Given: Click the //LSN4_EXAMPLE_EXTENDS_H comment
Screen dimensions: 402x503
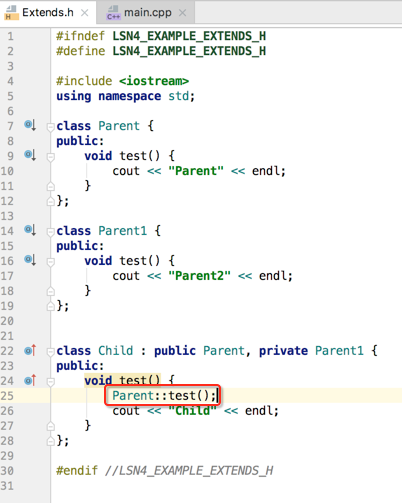Looking at the screenshot, I should click(x=189, y=471).
